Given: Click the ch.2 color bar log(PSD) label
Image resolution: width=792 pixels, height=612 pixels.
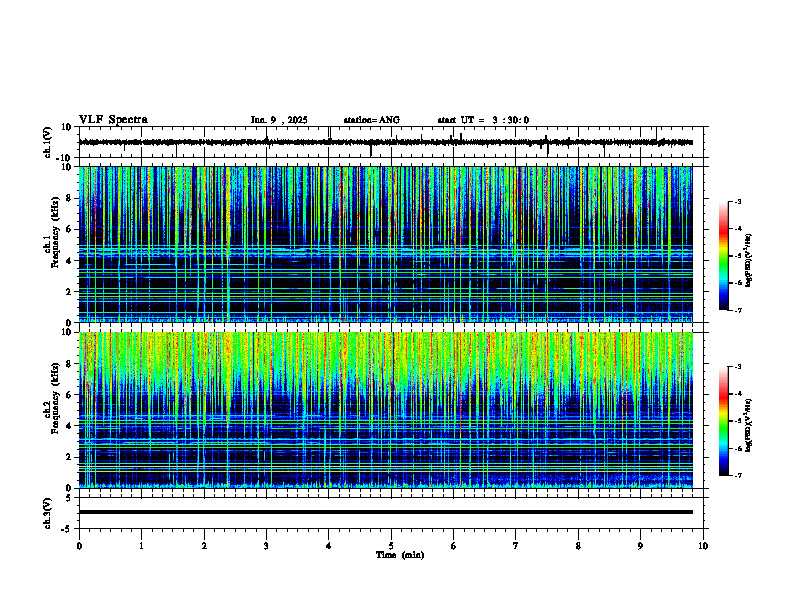Looking at the screenshot, I should click(x=749, y=426).
